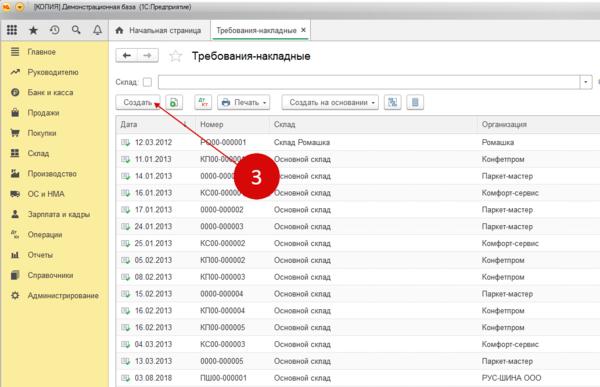The height and width of the screenshot is (387, 600).
Task: Select document number РО00-000001
Action: click(x=223, y=142)
